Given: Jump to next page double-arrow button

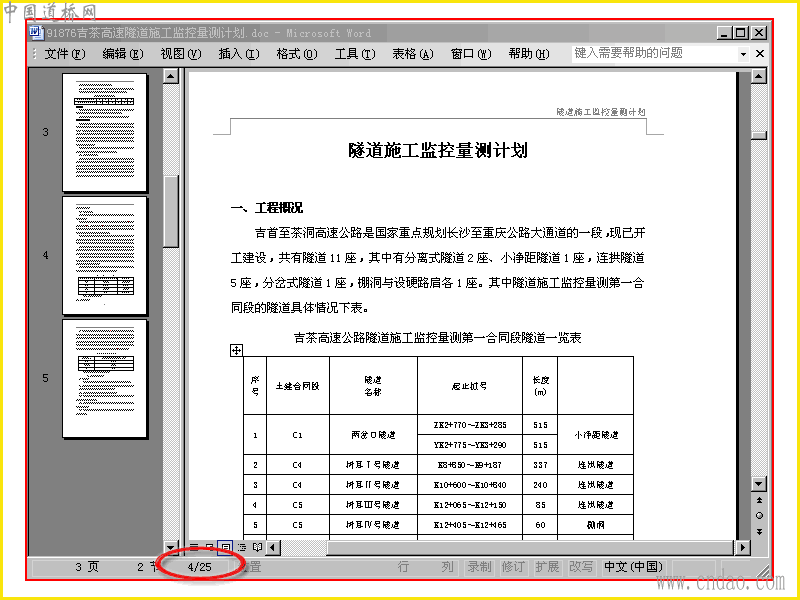Looking at the screenshot, I should pyautogui.click(x=759, y=532).
